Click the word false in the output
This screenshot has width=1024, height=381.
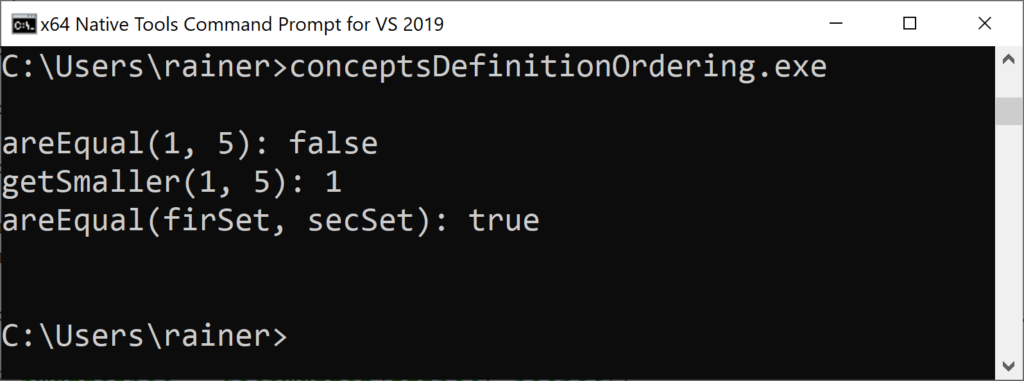point(333,144)
